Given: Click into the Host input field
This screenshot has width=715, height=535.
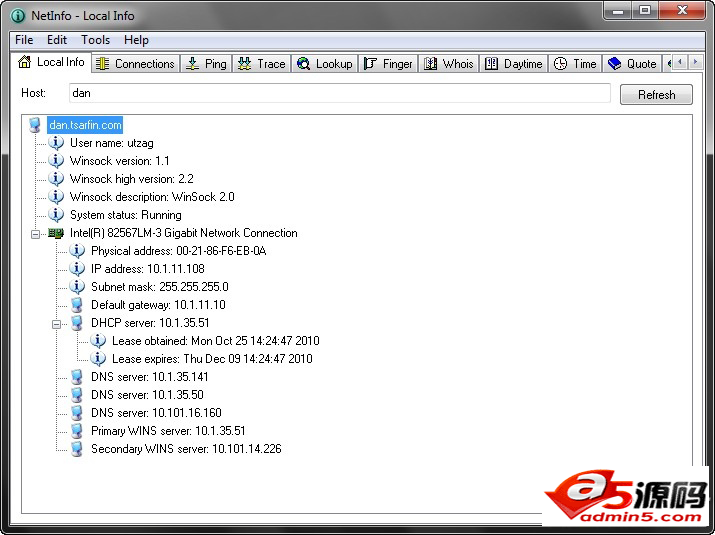Looking at the screenshot, I should pyautogui.click(x=340, y=93).
